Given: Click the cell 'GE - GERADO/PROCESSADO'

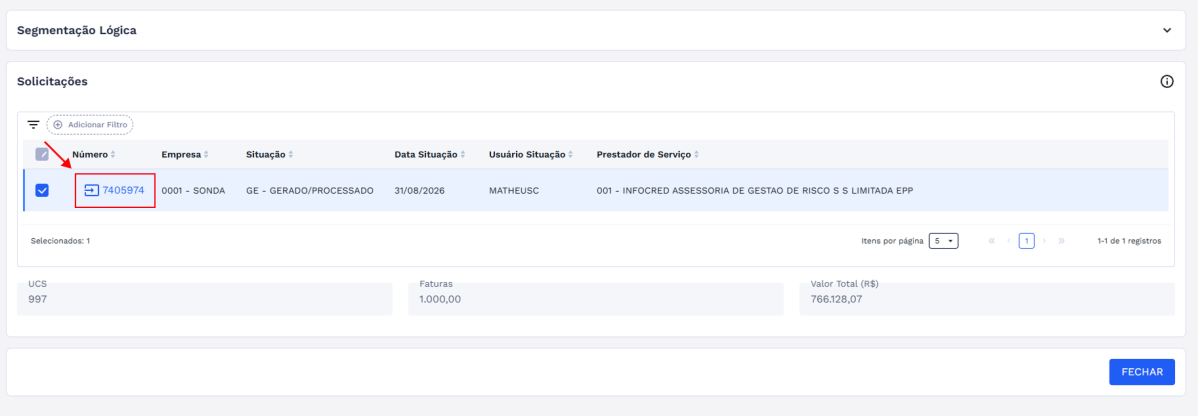Looking at the screenshot, I should click(309, 190).
